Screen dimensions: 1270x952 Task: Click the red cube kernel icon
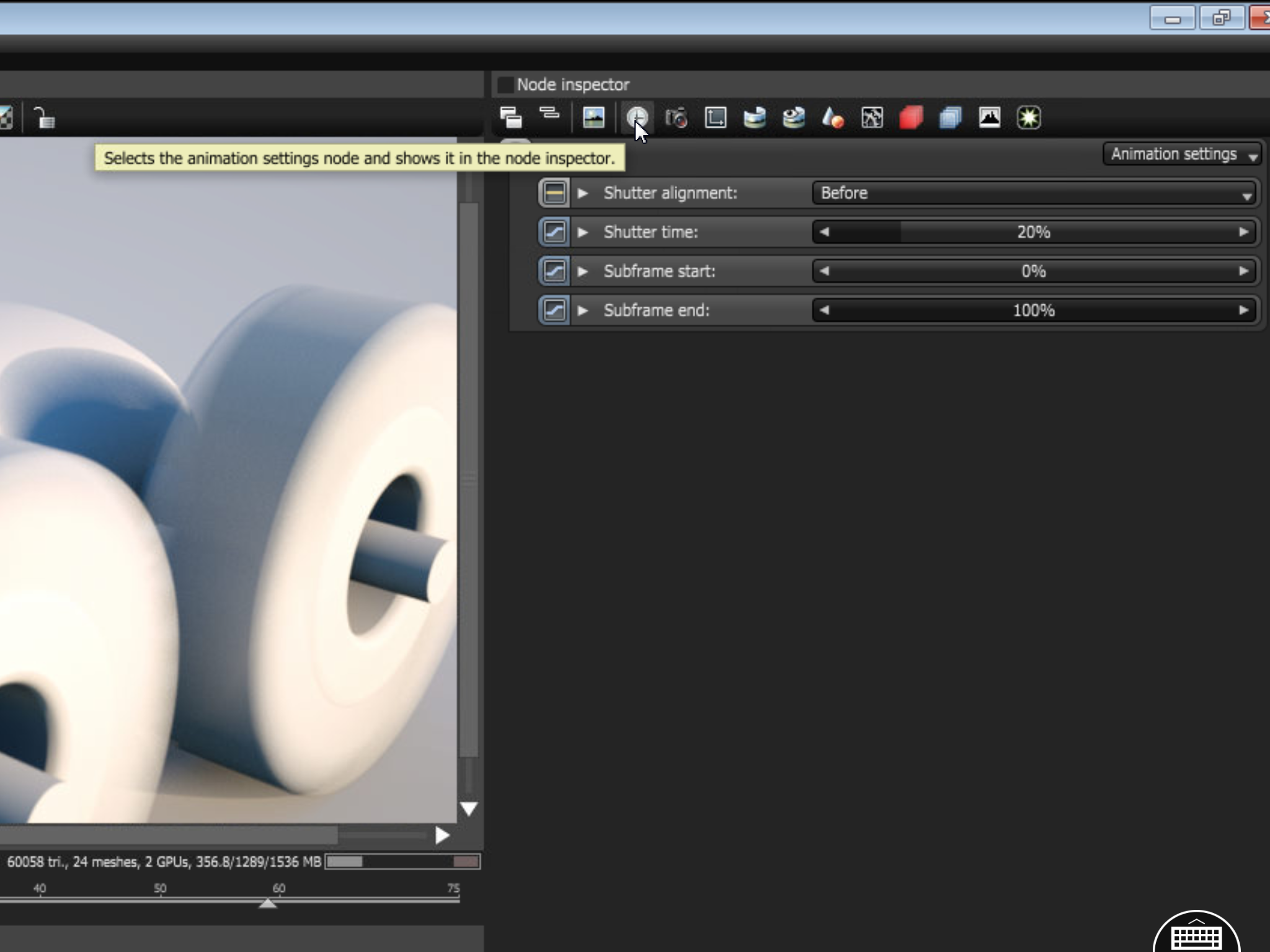[911, 117]
